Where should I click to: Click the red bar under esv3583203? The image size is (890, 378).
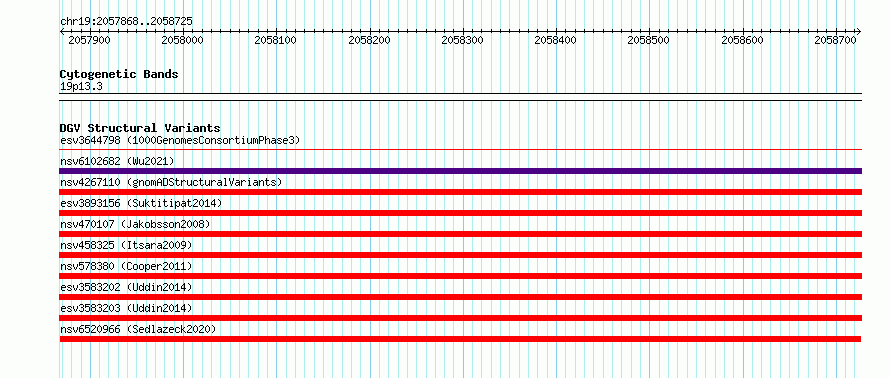460,318
